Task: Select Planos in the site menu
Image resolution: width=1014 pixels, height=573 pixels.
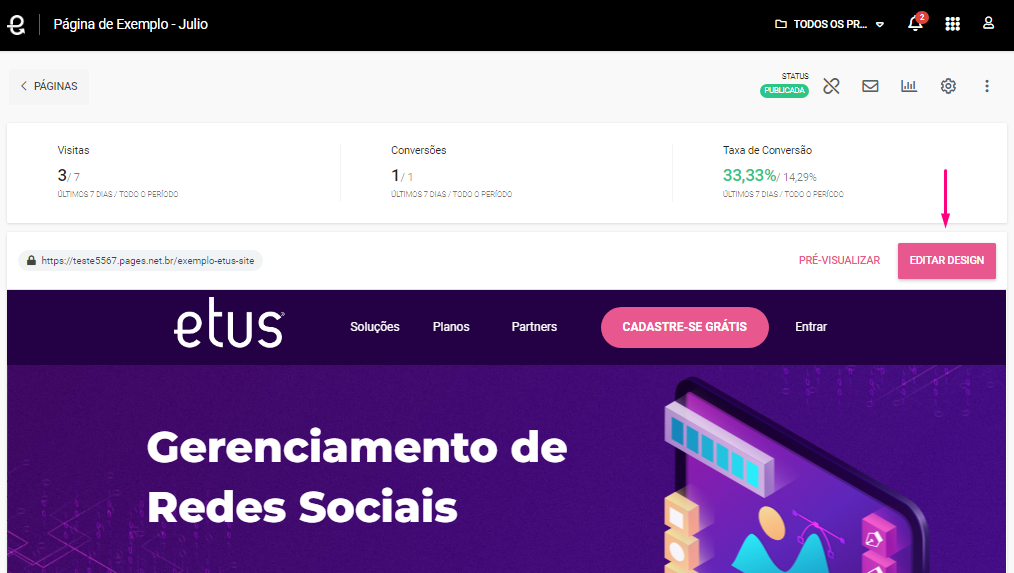Action: tap(451, 327)
